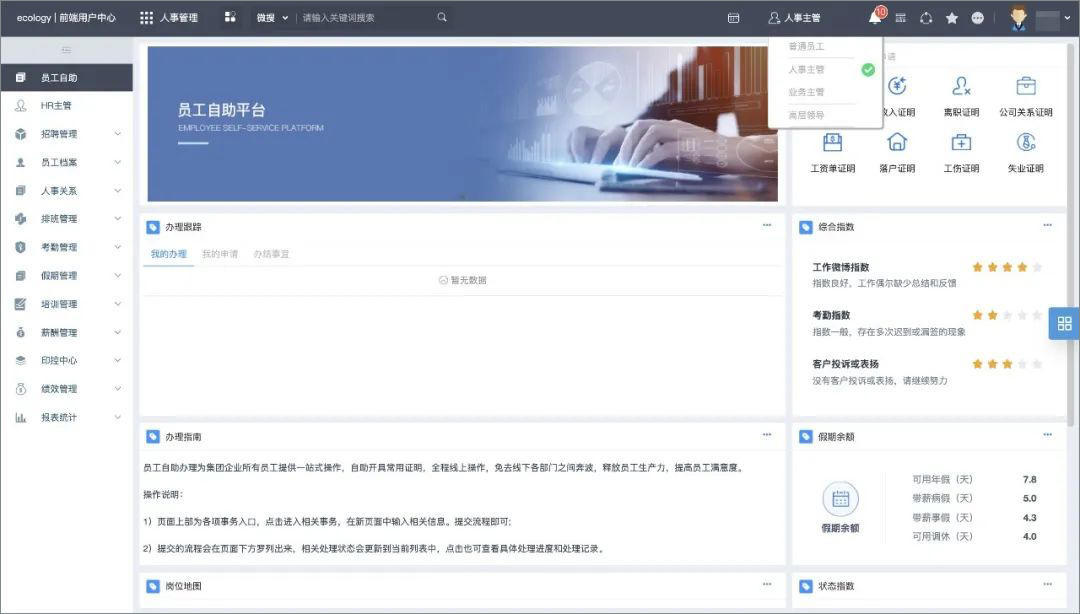Open the favorites star icon
Image resolution: width=1080 pixels, height=614 pixels.
coord(951,16)
